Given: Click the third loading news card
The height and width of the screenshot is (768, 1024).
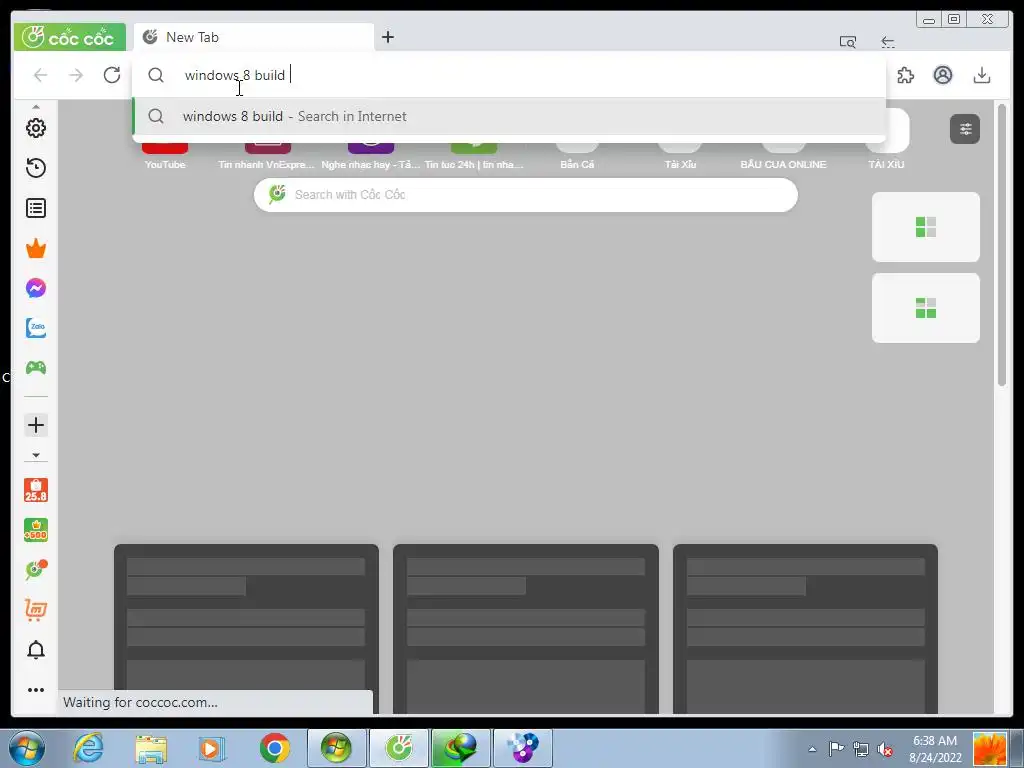Looking at the screenshot, I should pyautogui.click(x=805, y=629).
